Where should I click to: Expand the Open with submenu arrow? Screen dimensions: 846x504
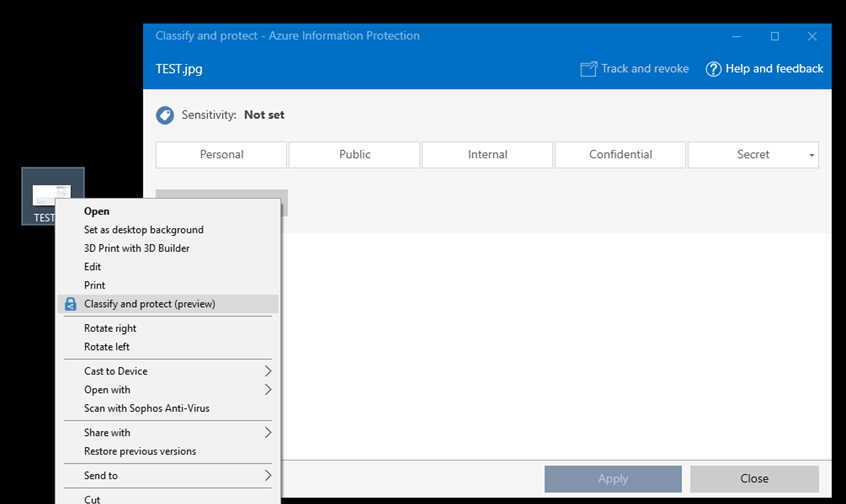(x=268, y=390)
